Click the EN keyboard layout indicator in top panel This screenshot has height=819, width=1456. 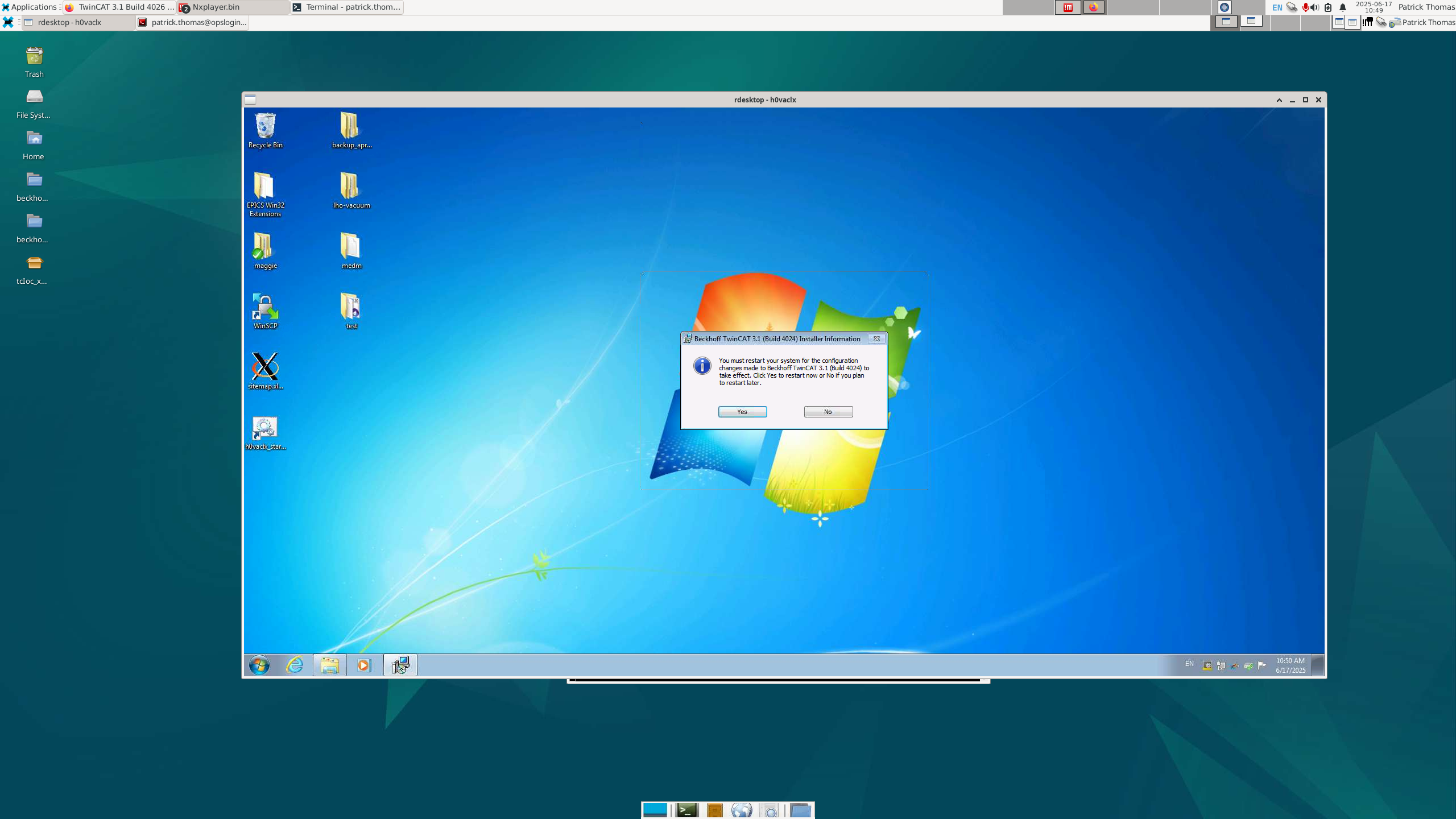click(x=1277, y=7)
